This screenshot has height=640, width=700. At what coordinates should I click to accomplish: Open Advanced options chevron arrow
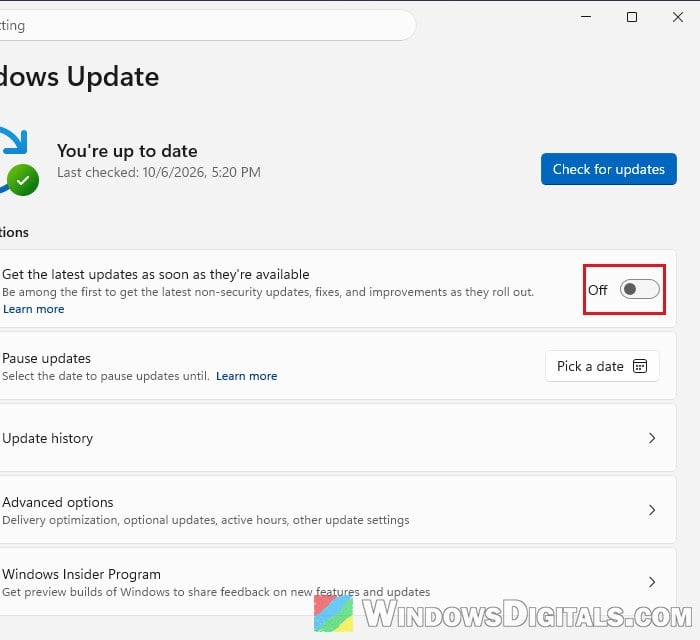tap(652, 510)
